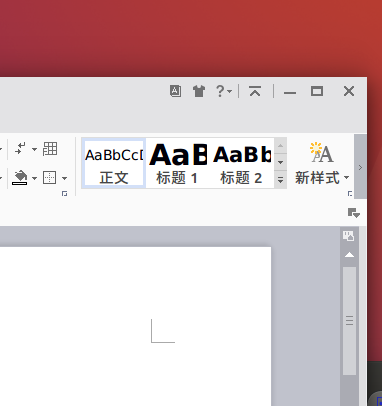Screen dimensions: 382x406
Task: Expand the full styles gallery list
Action: click(x=280, y=180)
